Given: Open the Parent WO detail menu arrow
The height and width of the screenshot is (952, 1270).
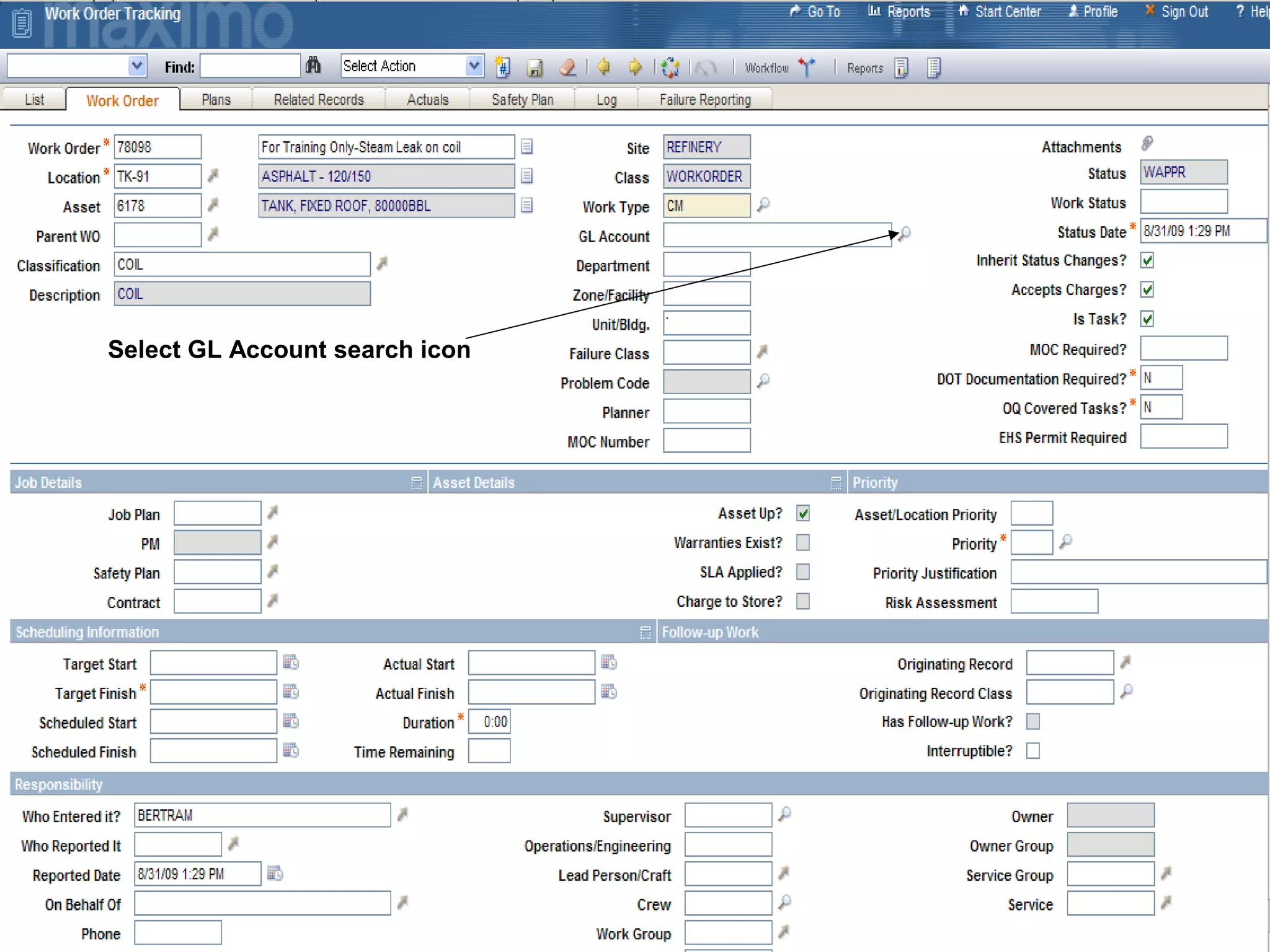Looking at the screenshot, I should [213, 234].
